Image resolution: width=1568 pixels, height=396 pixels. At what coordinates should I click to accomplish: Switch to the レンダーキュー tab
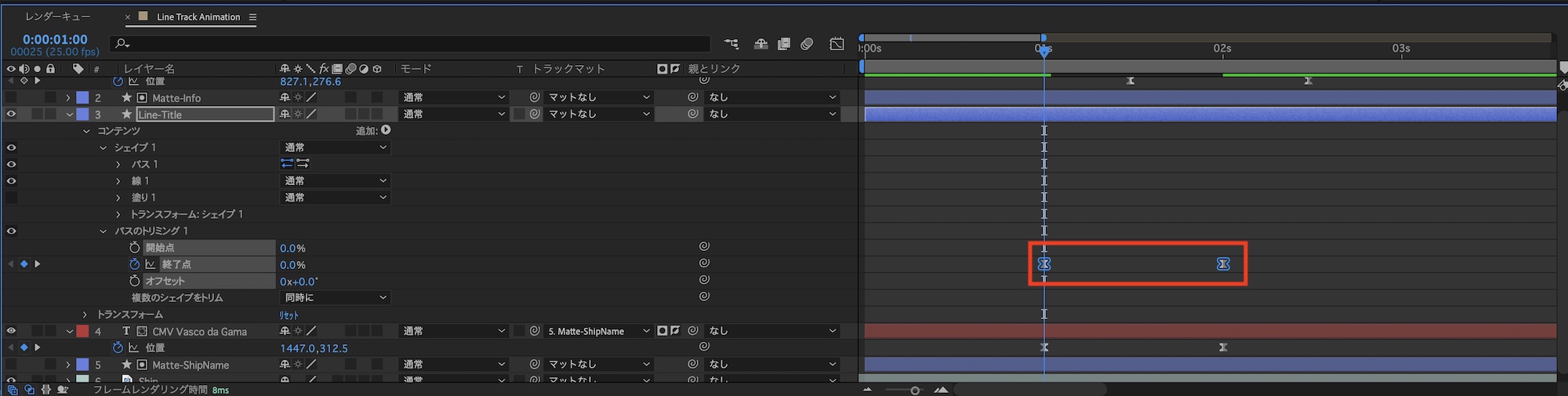click(x=57, y=16)
